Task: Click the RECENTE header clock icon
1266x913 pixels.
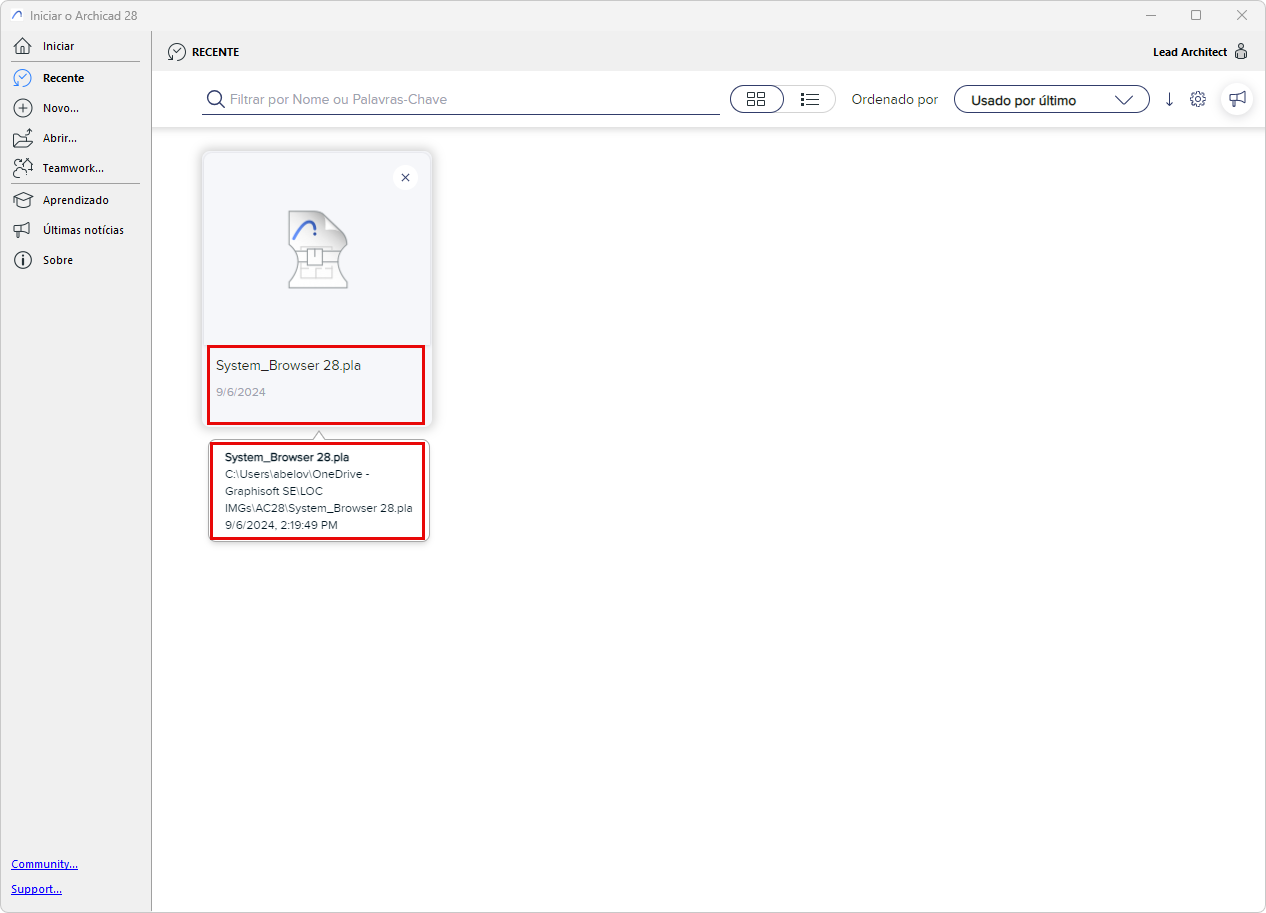Action: [x=177, y=52]
